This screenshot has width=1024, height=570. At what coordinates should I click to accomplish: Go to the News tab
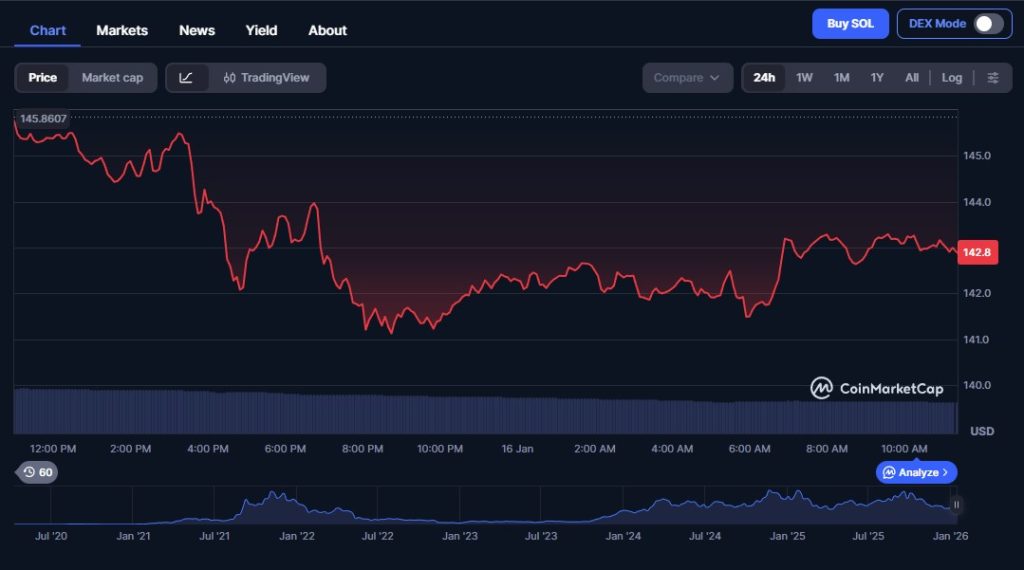point(197,30)
